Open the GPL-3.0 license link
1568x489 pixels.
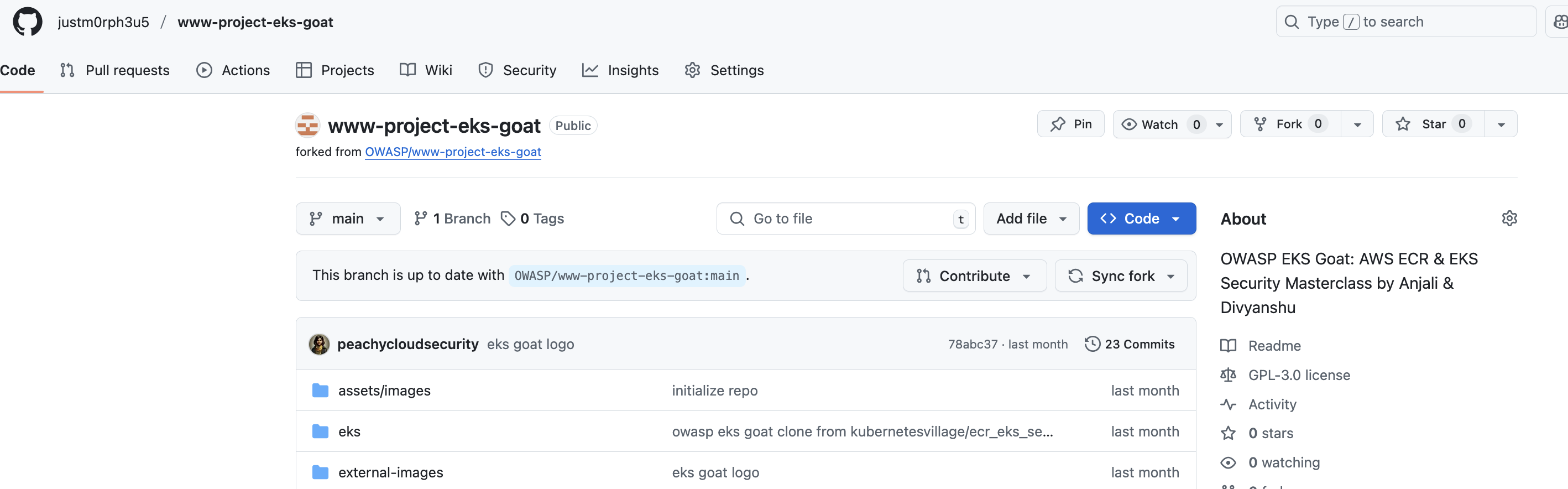pyautogui.click(x=1298, y=375)
